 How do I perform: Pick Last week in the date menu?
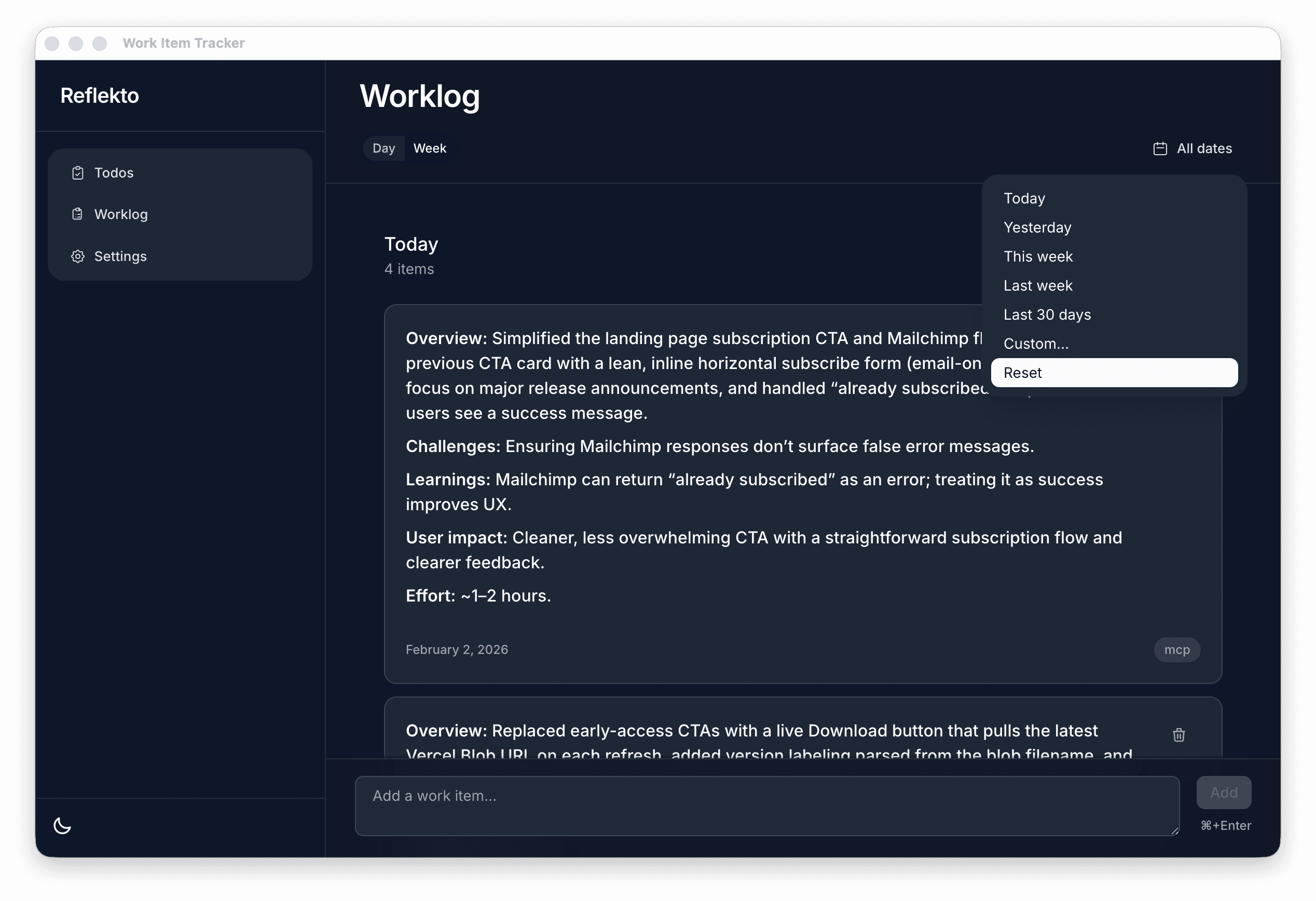tap(1038, 285)
